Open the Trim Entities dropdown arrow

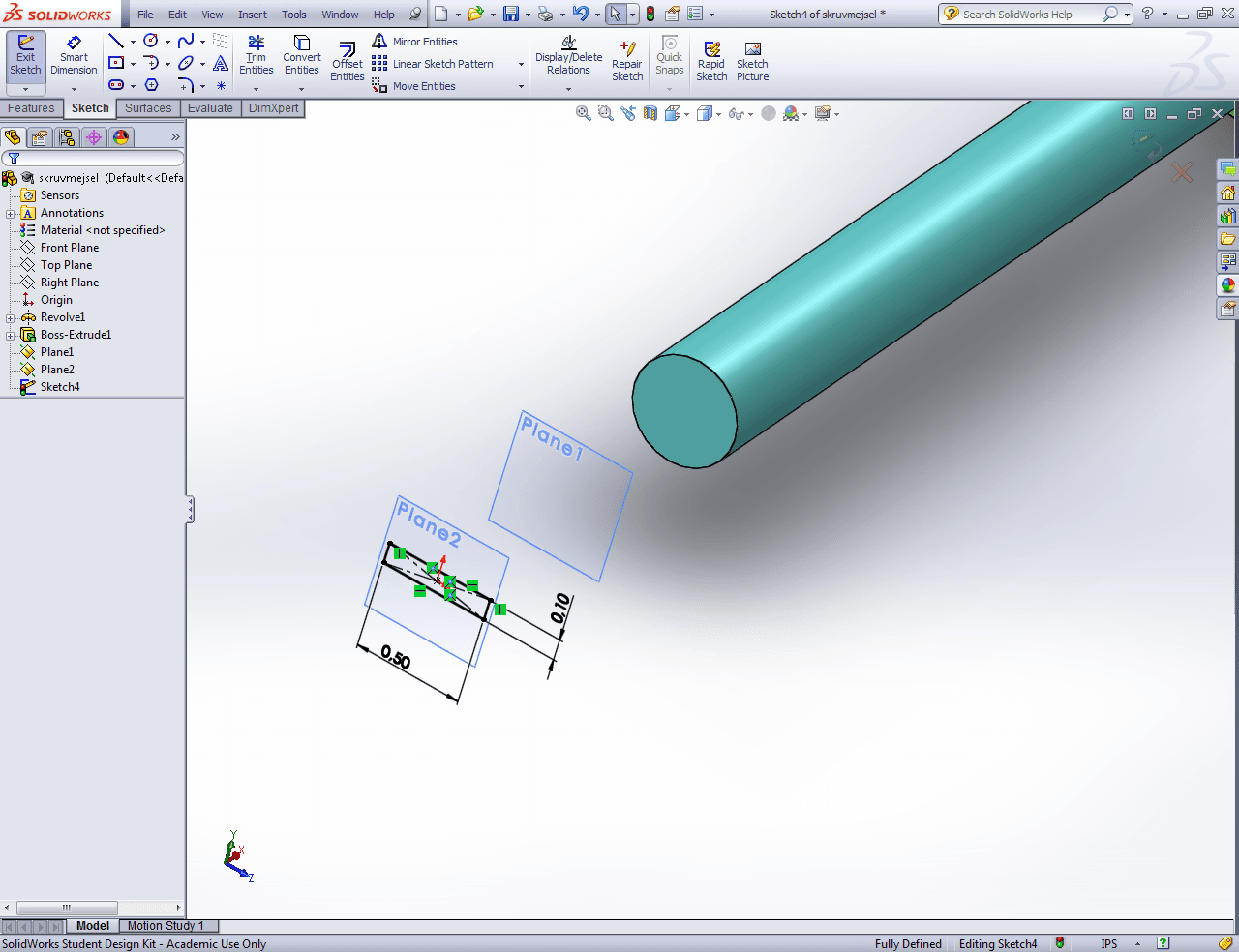[x=256, y=89]
